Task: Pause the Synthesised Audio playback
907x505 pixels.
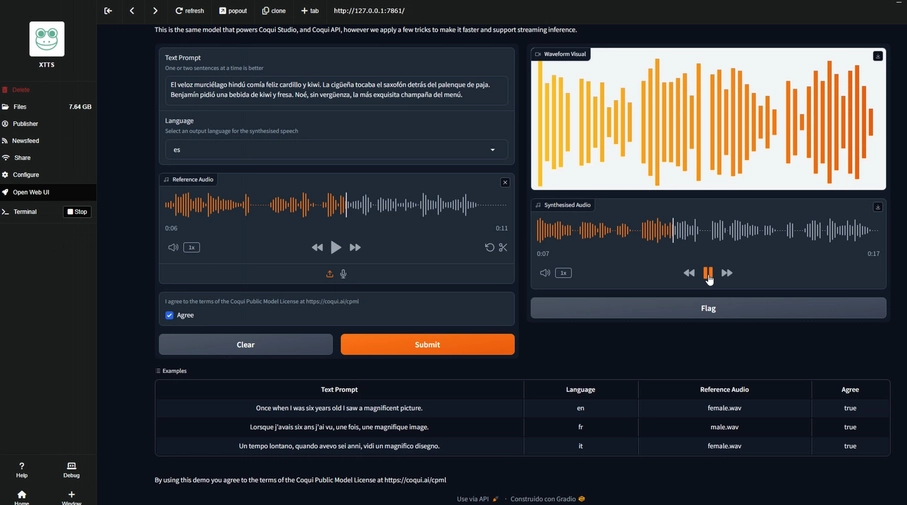Action: tap(708, 272)
